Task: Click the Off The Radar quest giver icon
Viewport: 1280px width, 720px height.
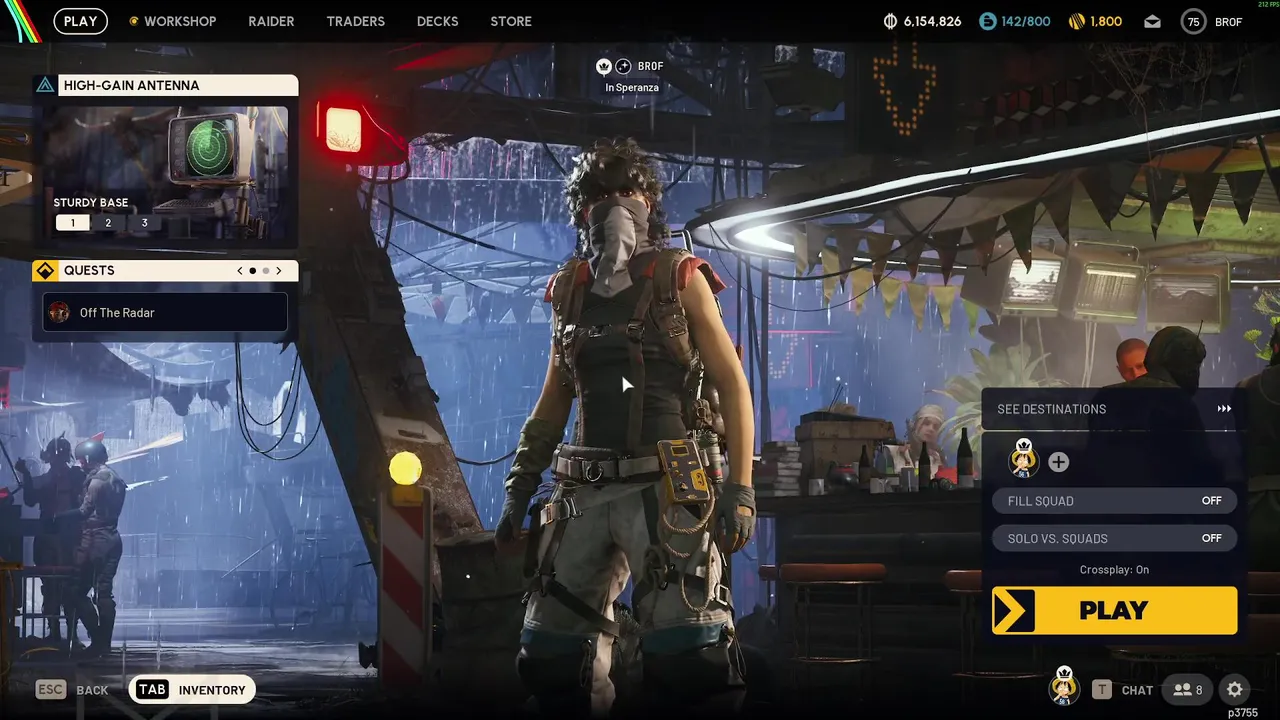Action: 60,313
